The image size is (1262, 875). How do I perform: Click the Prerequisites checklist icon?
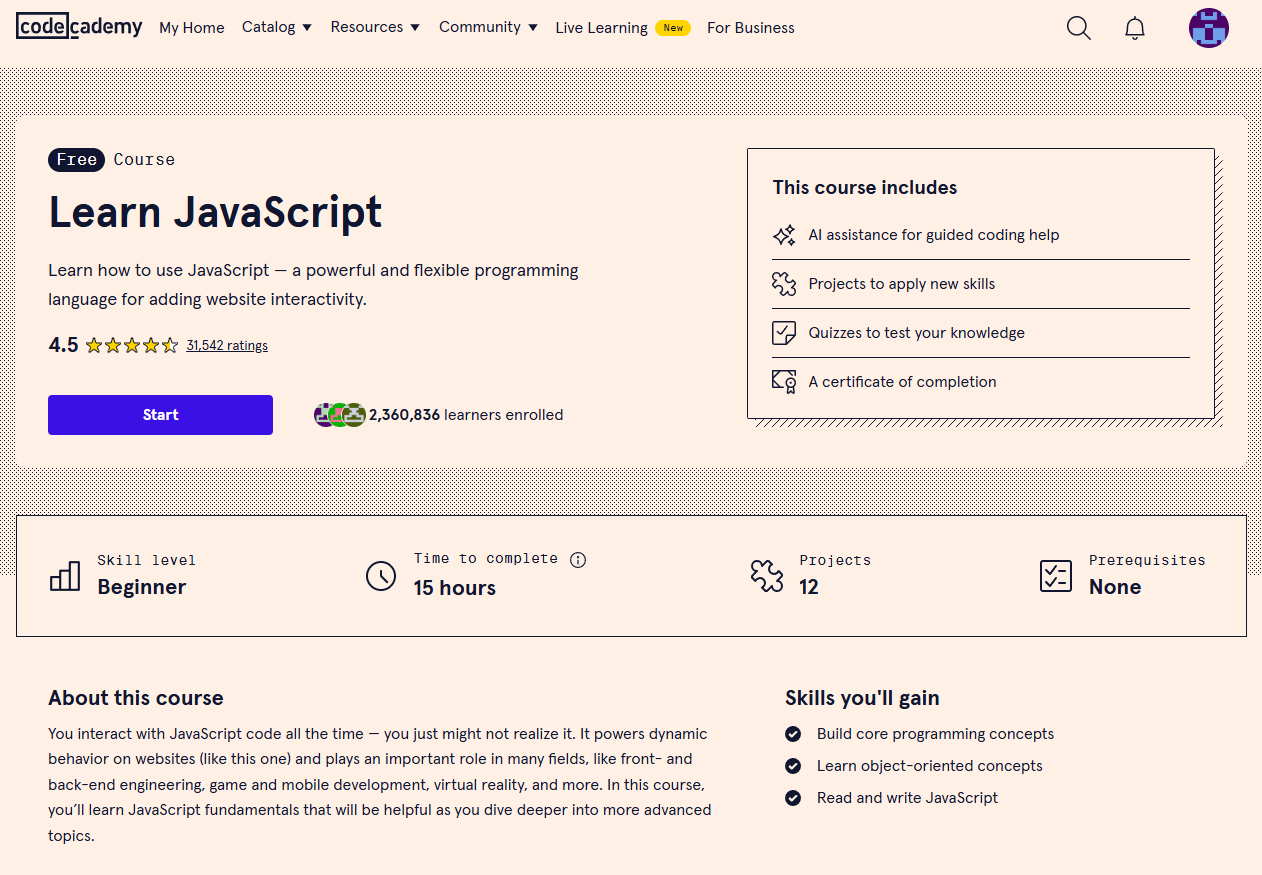coord(1056,575)
